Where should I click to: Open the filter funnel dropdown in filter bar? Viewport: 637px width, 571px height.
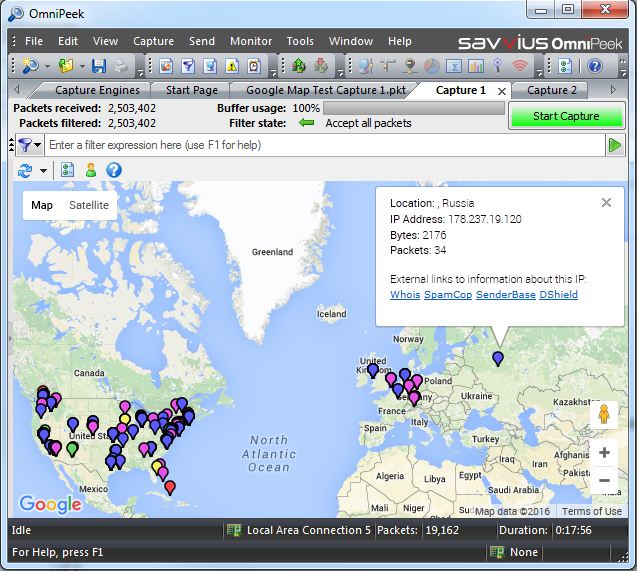30,145
